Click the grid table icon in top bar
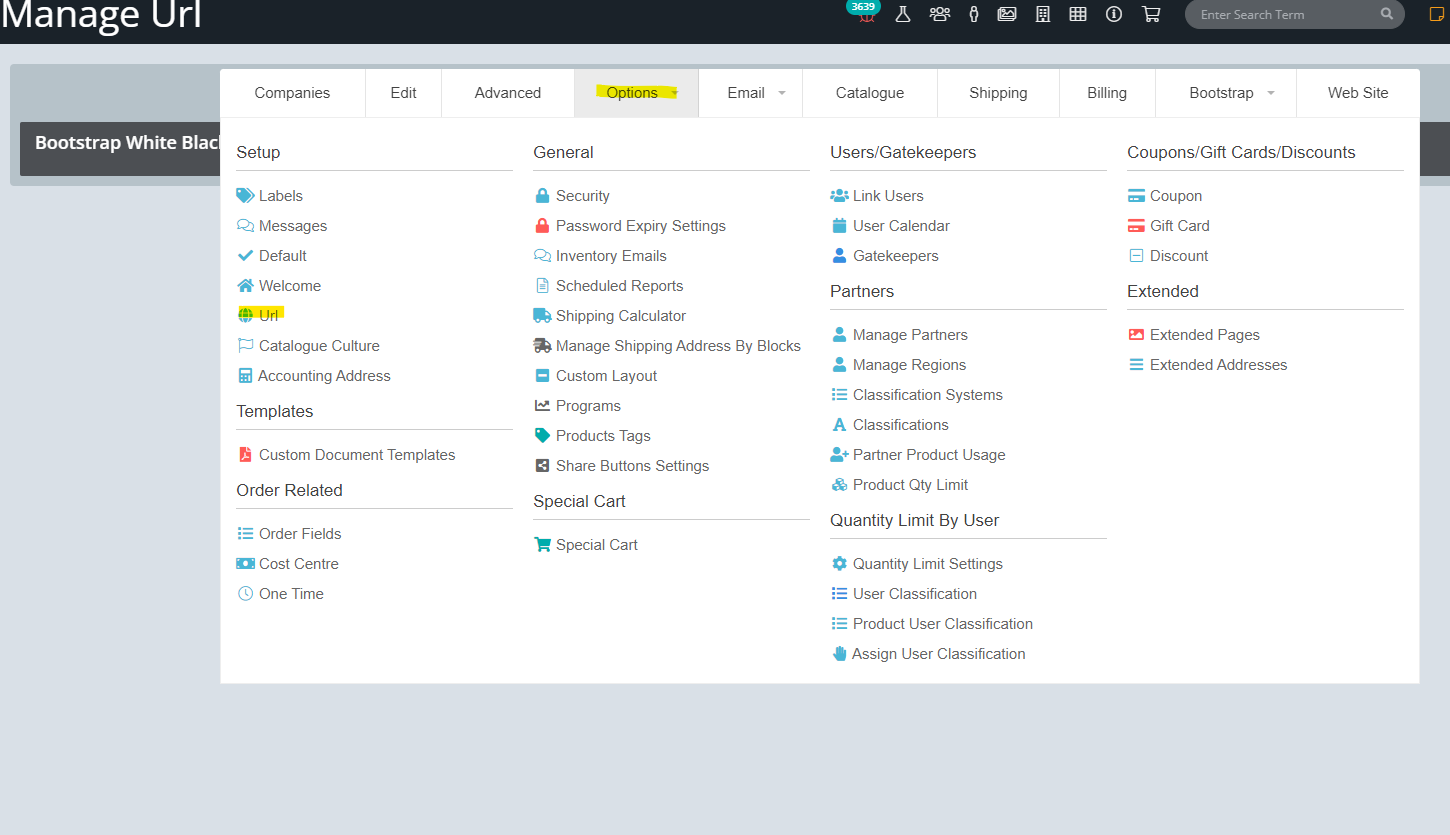Image resolution: width=1450 pixels, height=835 pixels. 1078,14
